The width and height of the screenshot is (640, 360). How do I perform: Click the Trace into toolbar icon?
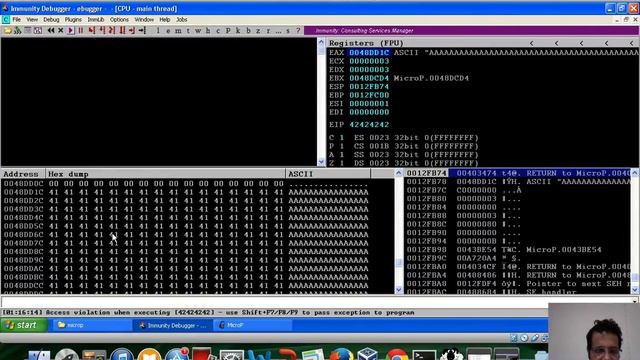[x=112, y=31]
